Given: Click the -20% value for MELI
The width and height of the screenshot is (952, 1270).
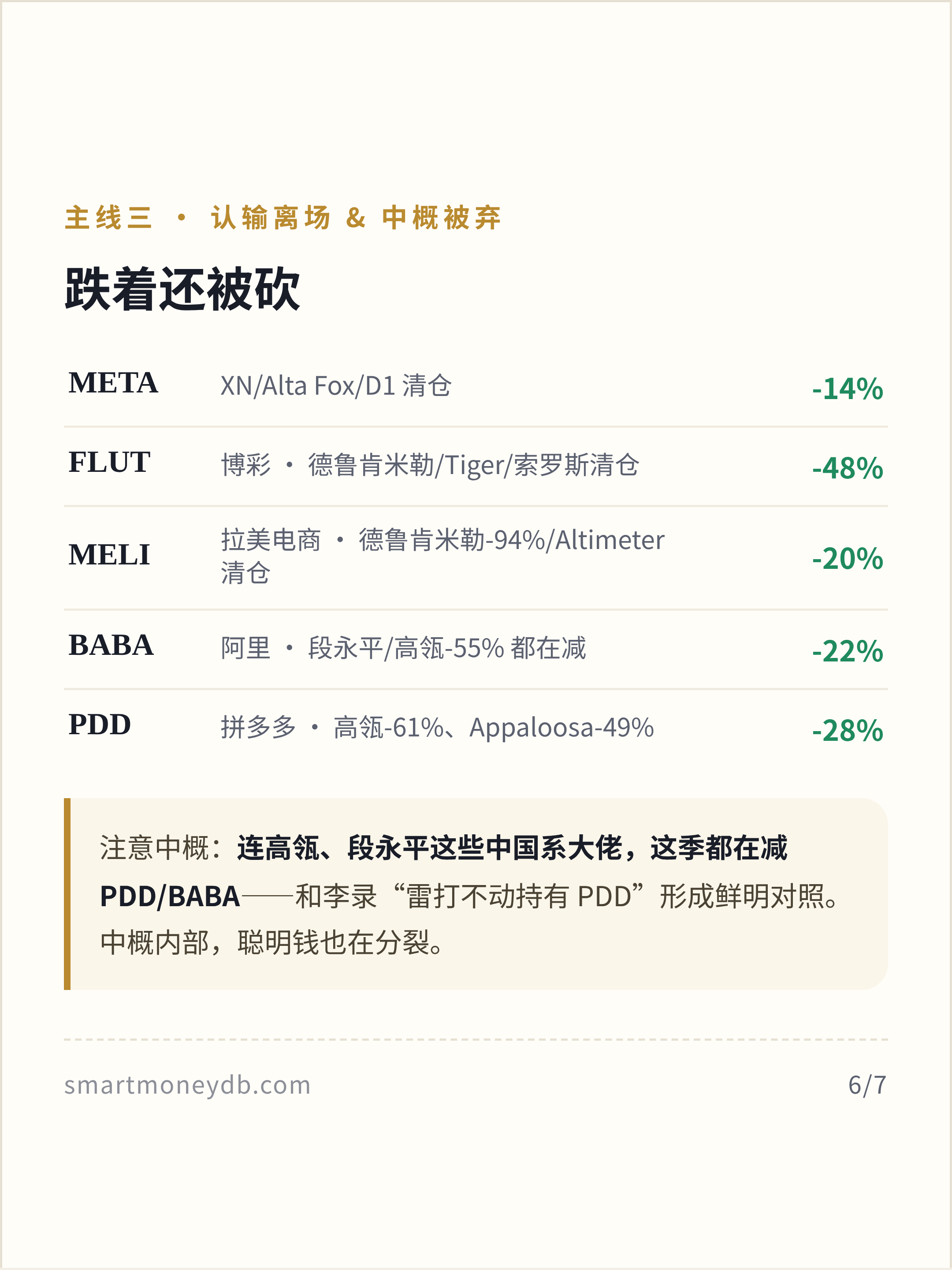Looking at the screenshot, I should click(x=847, y=558).
